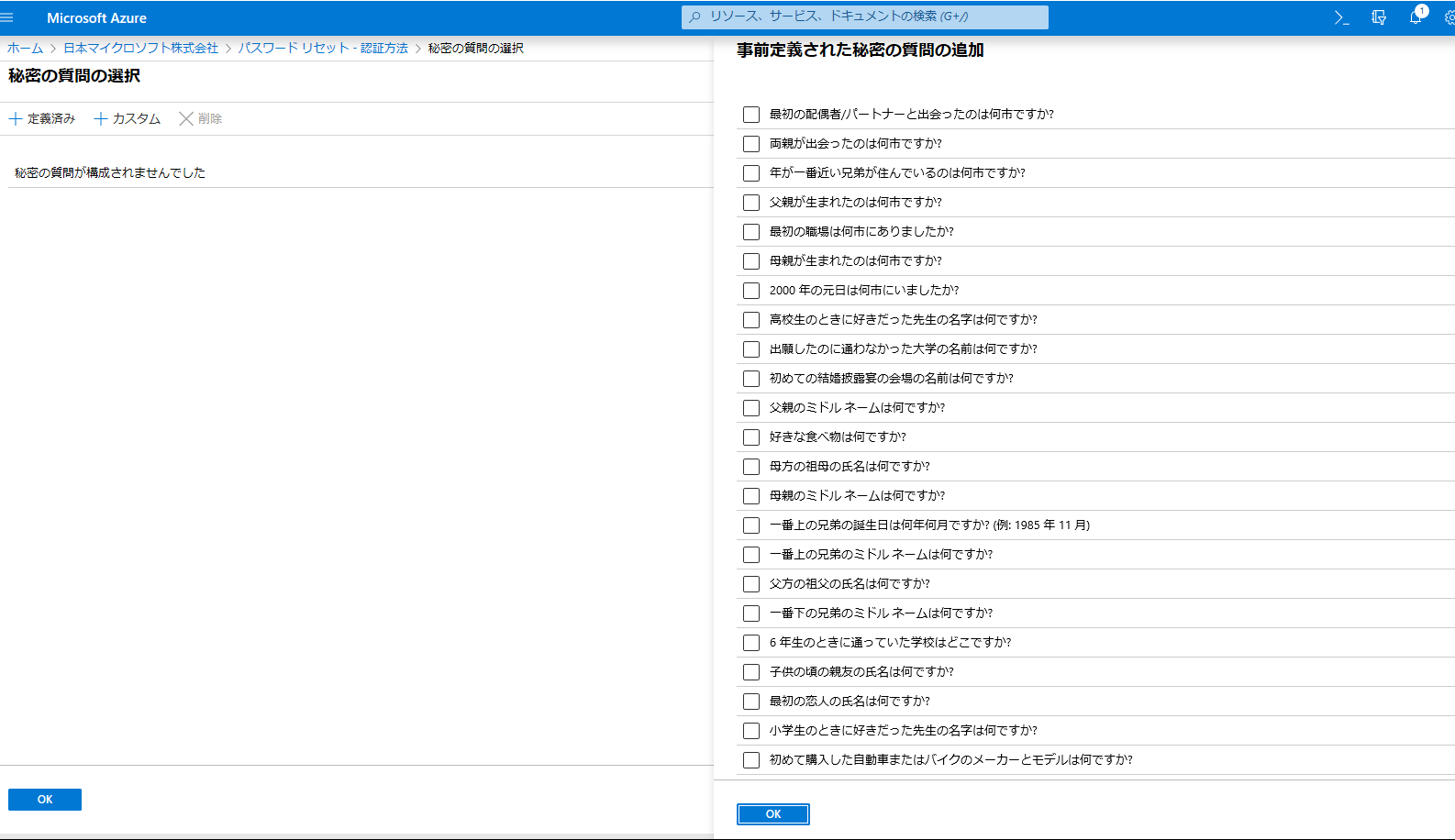This screenshot has width=1455, height=840.
Task: Check 父親が生まれたのは何市ですか?
Action: [x=751, y=203]
